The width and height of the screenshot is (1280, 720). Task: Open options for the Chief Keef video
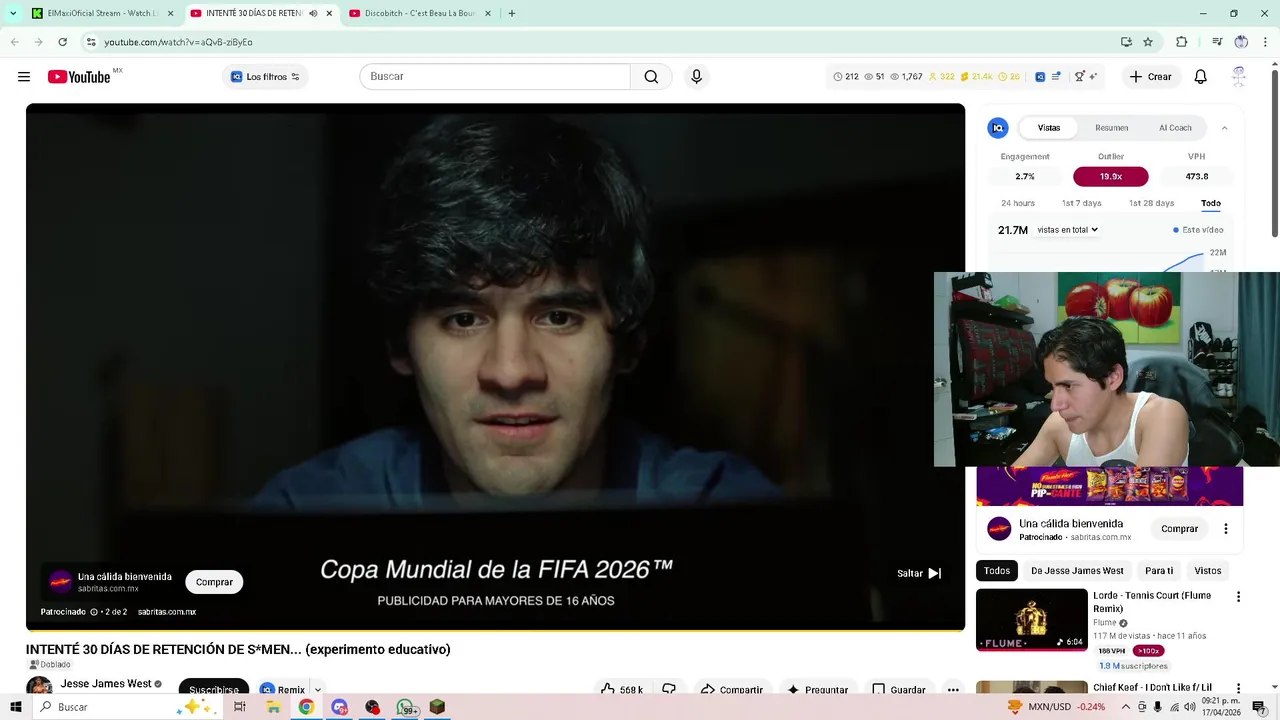coord(1238,689)
